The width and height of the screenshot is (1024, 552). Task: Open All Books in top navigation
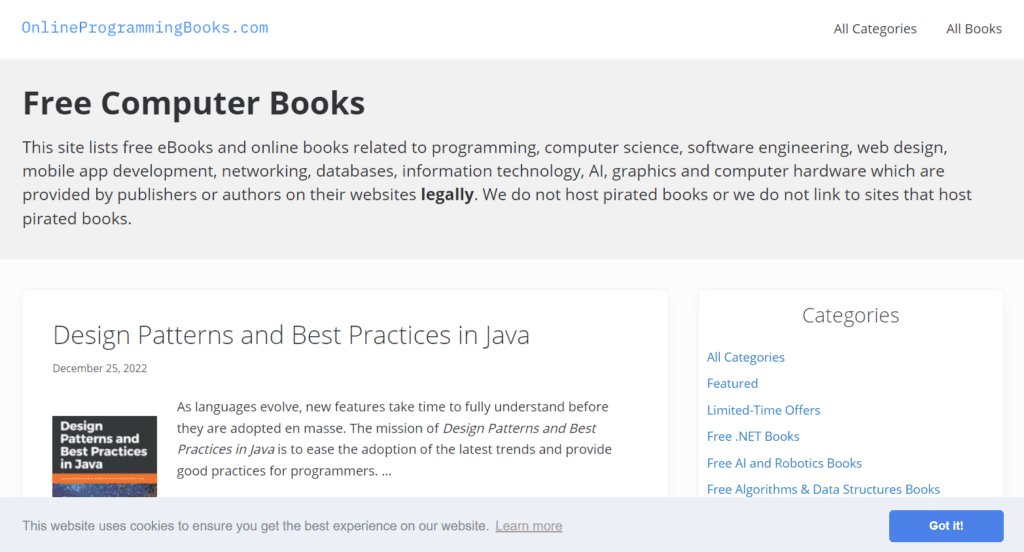pos(974,29)
